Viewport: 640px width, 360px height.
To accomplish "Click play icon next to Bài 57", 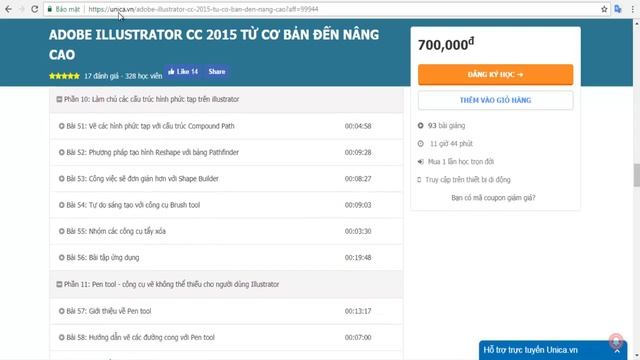I will click(62, 311).
